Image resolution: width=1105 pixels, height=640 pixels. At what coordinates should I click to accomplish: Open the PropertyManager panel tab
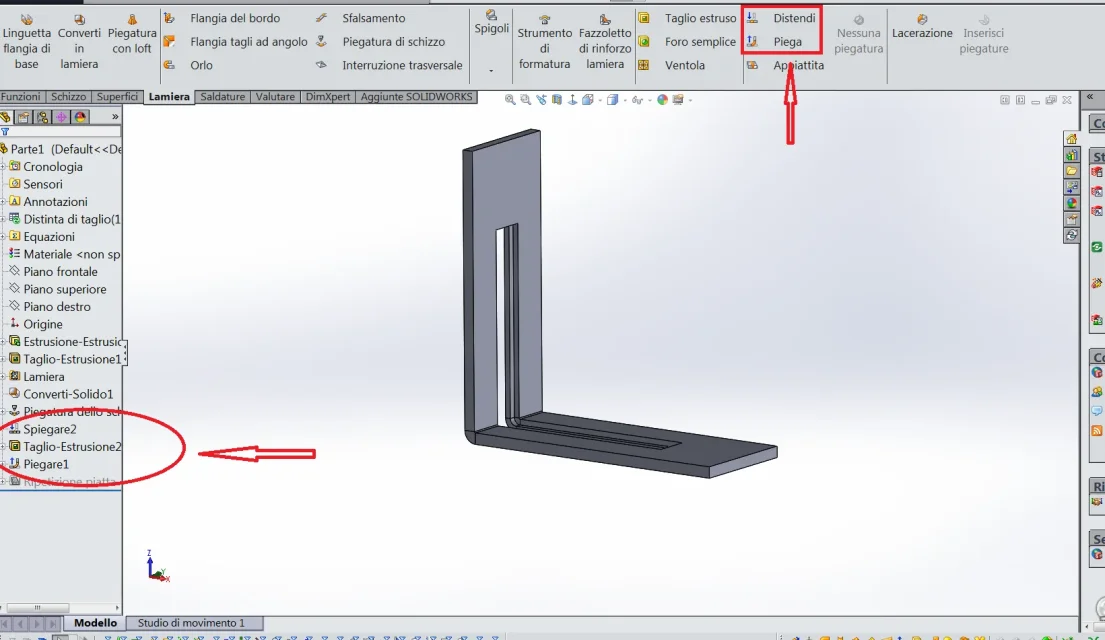tap(24, 117)
